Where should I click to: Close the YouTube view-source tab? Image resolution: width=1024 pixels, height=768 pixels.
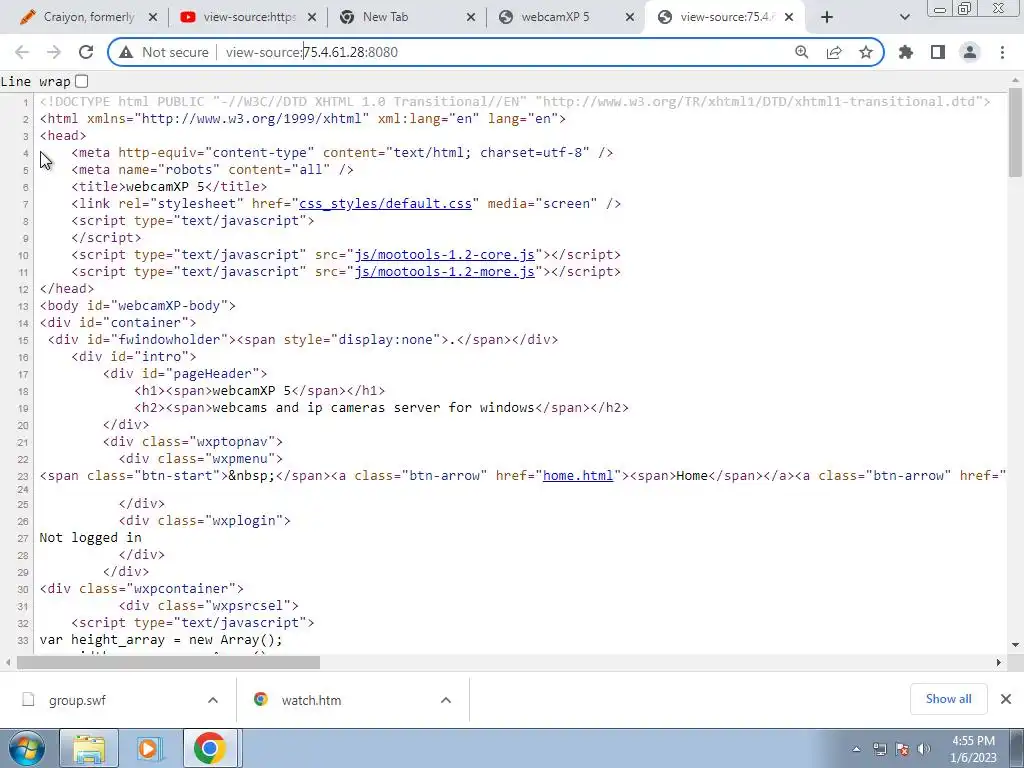(312, 17)
